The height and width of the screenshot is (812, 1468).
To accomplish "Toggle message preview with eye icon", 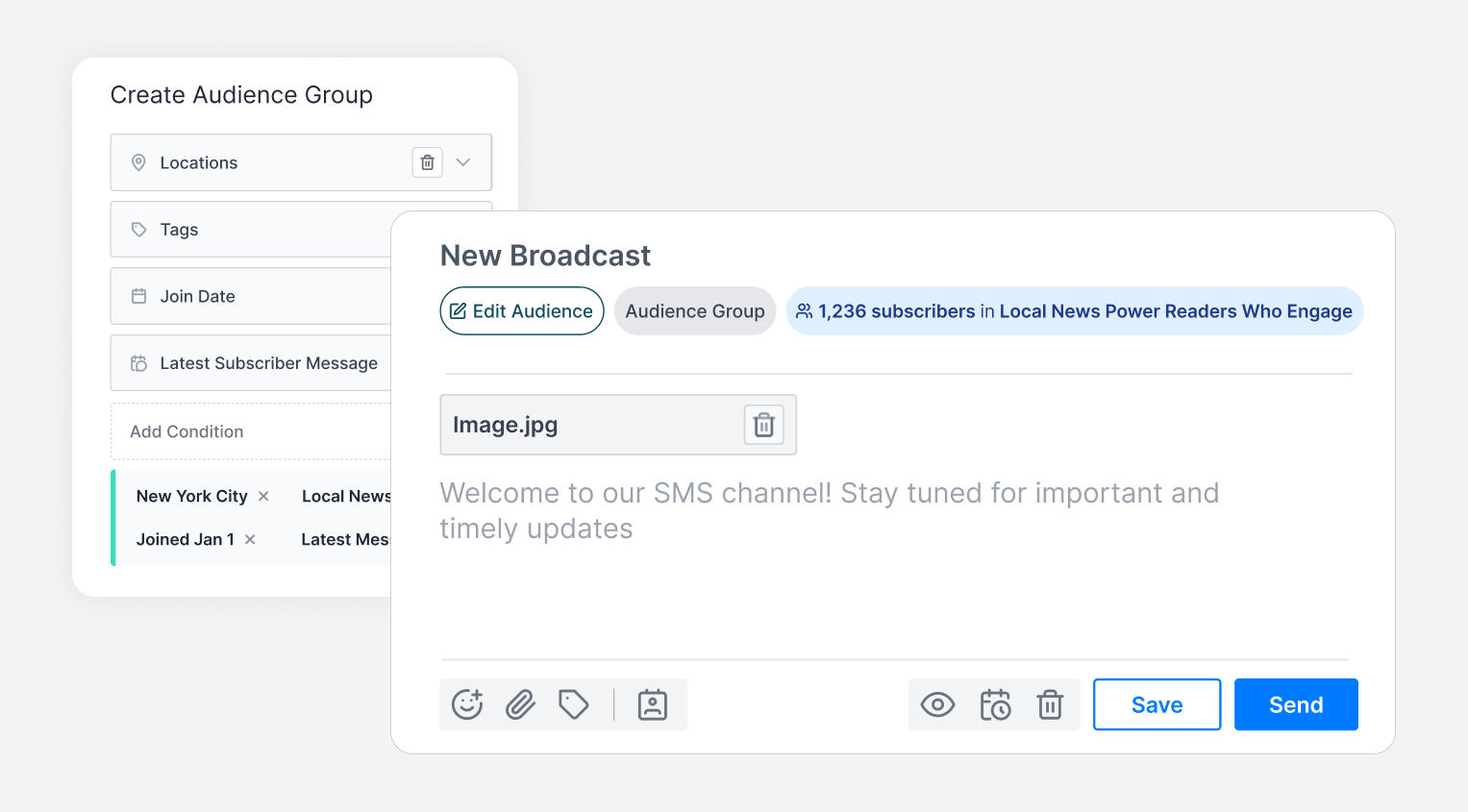I will (x=937, y=704).
